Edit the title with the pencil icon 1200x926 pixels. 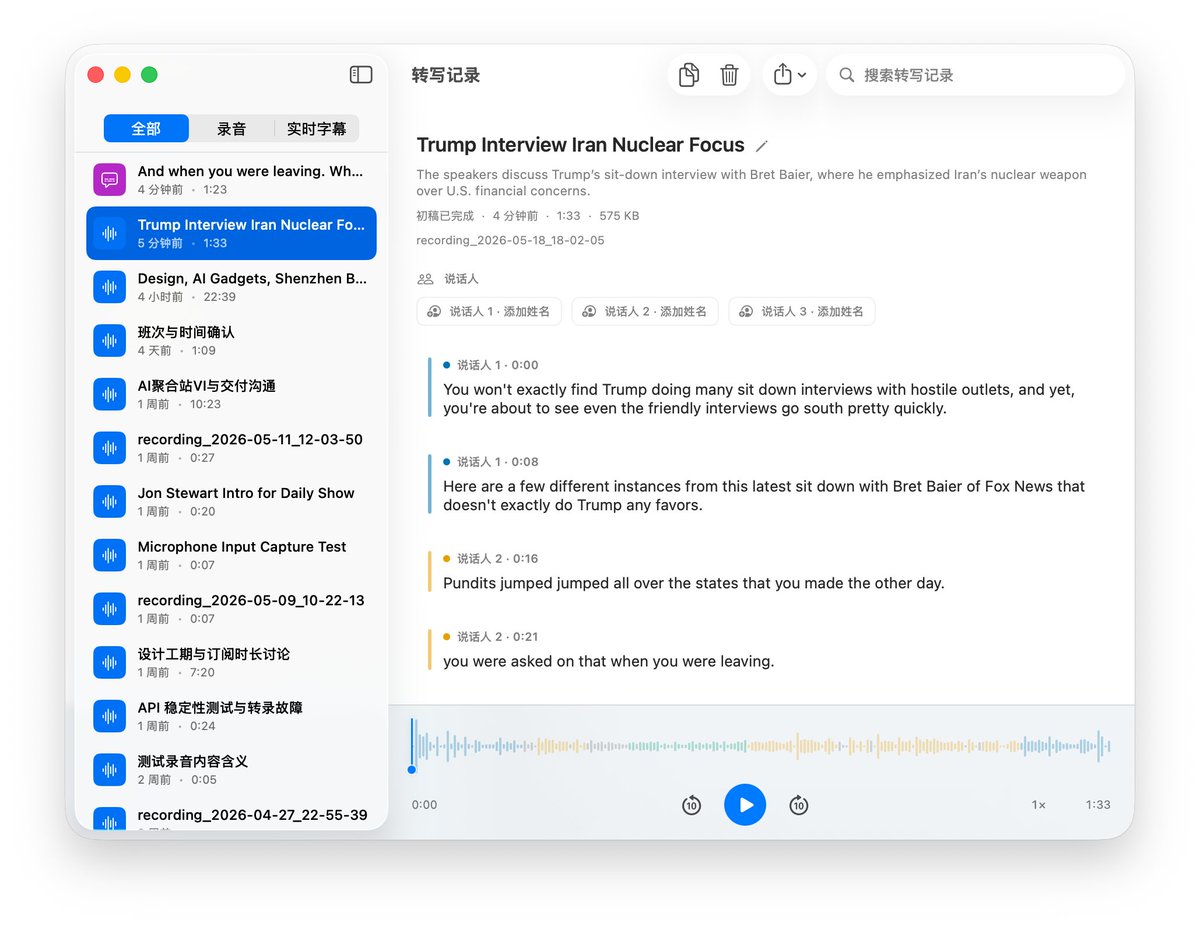point(762,146)
